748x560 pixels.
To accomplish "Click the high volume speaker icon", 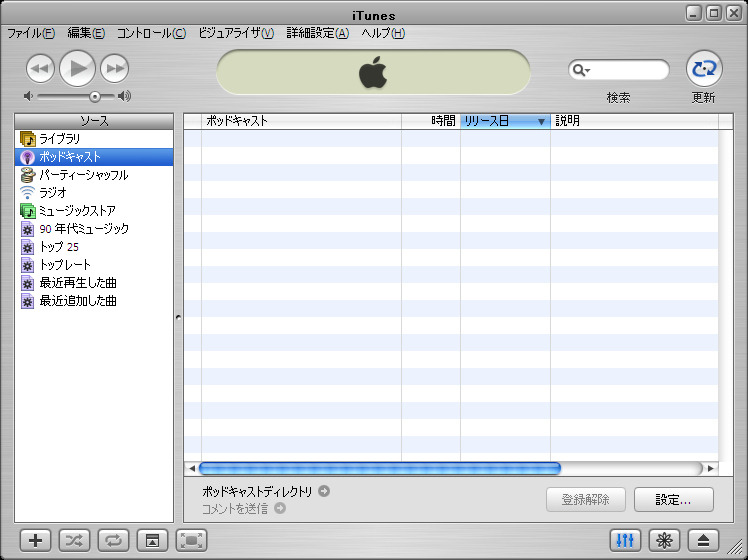I will (x=125, y=96).
